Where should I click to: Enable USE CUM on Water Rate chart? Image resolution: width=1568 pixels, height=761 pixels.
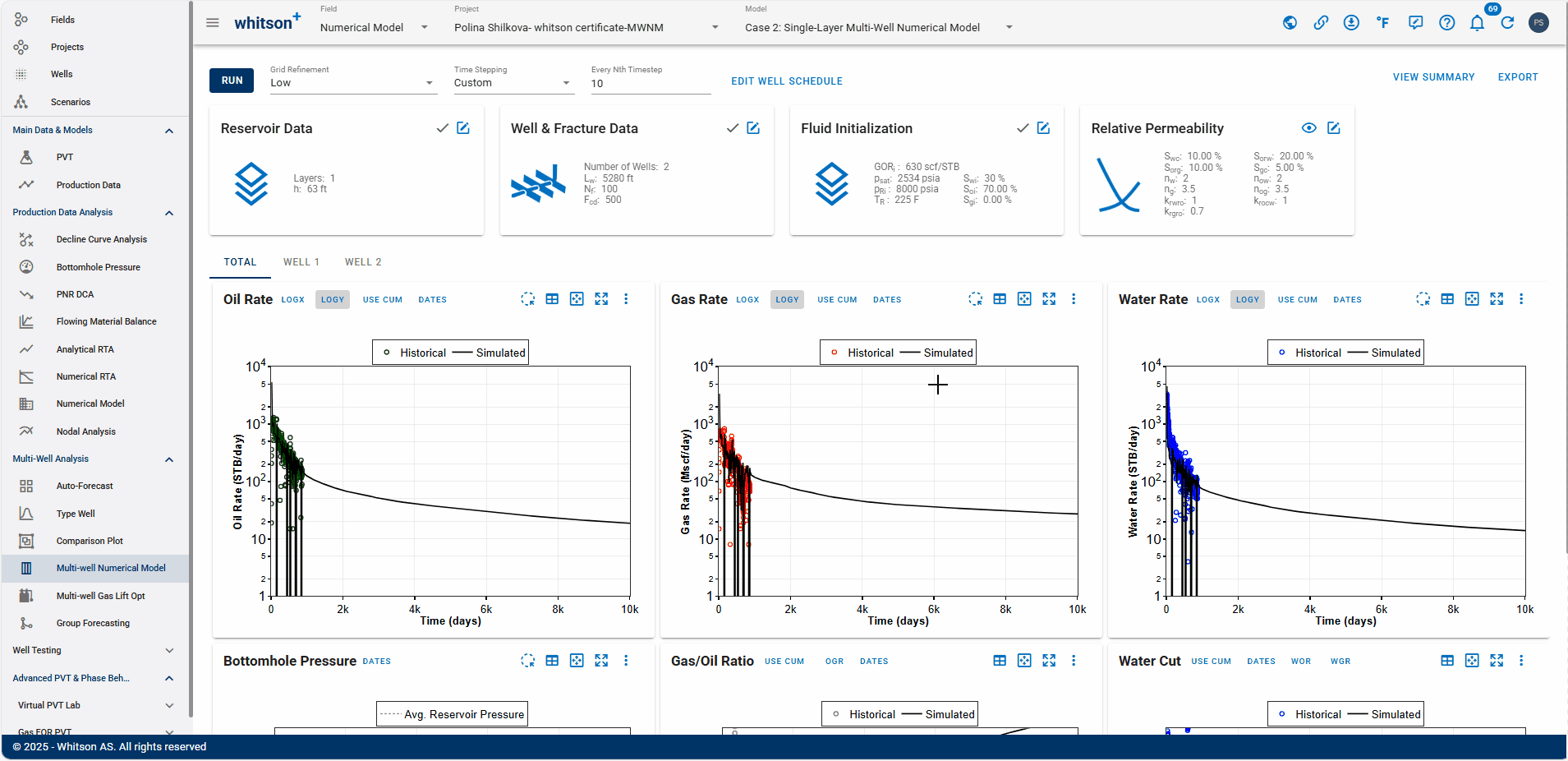coord(1298,300)
